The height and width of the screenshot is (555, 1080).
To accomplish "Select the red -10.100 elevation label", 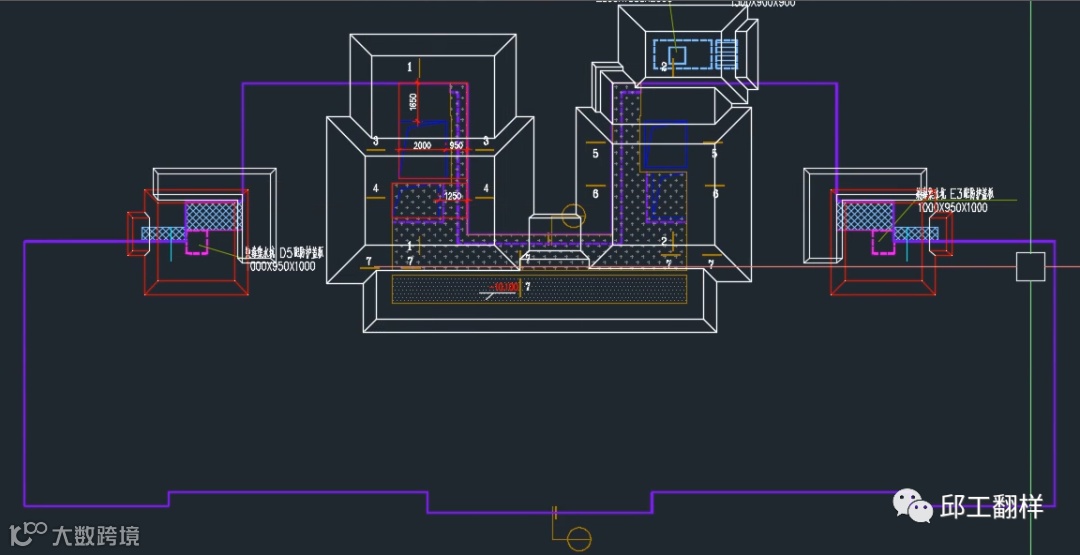I will point(504,286).
